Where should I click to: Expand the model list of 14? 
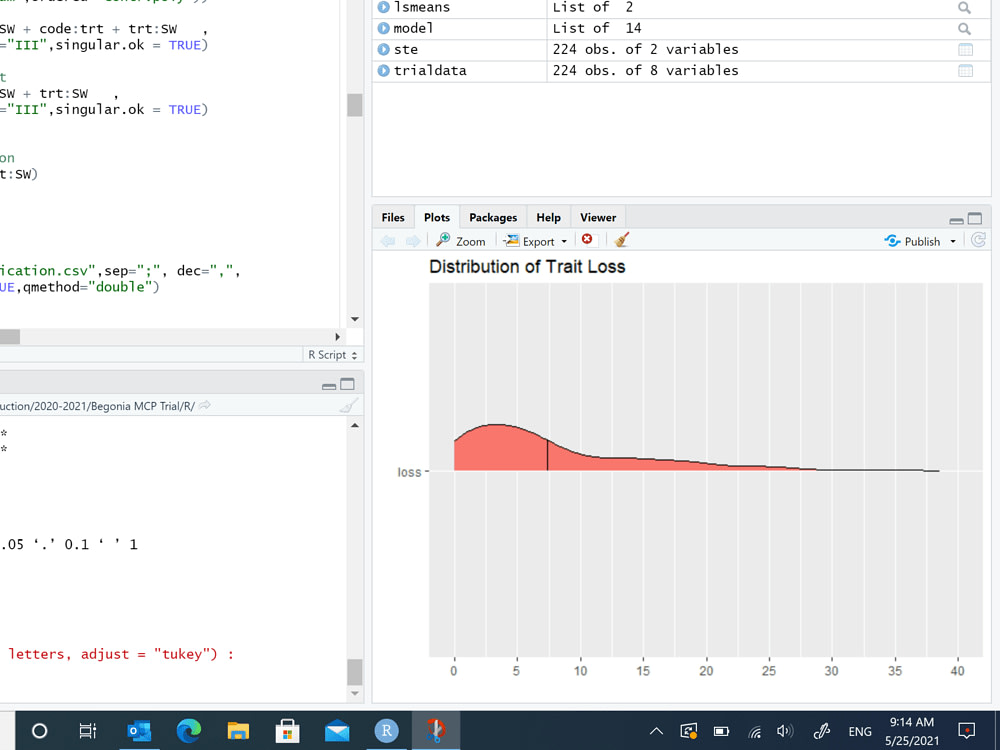tap(381, 28)
